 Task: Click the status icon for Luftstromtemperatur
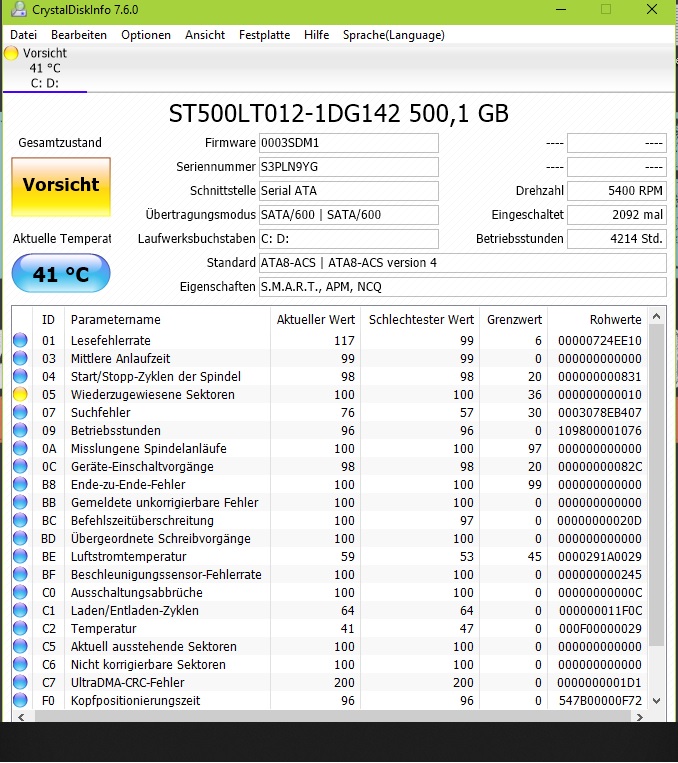(x=20, y=556)
